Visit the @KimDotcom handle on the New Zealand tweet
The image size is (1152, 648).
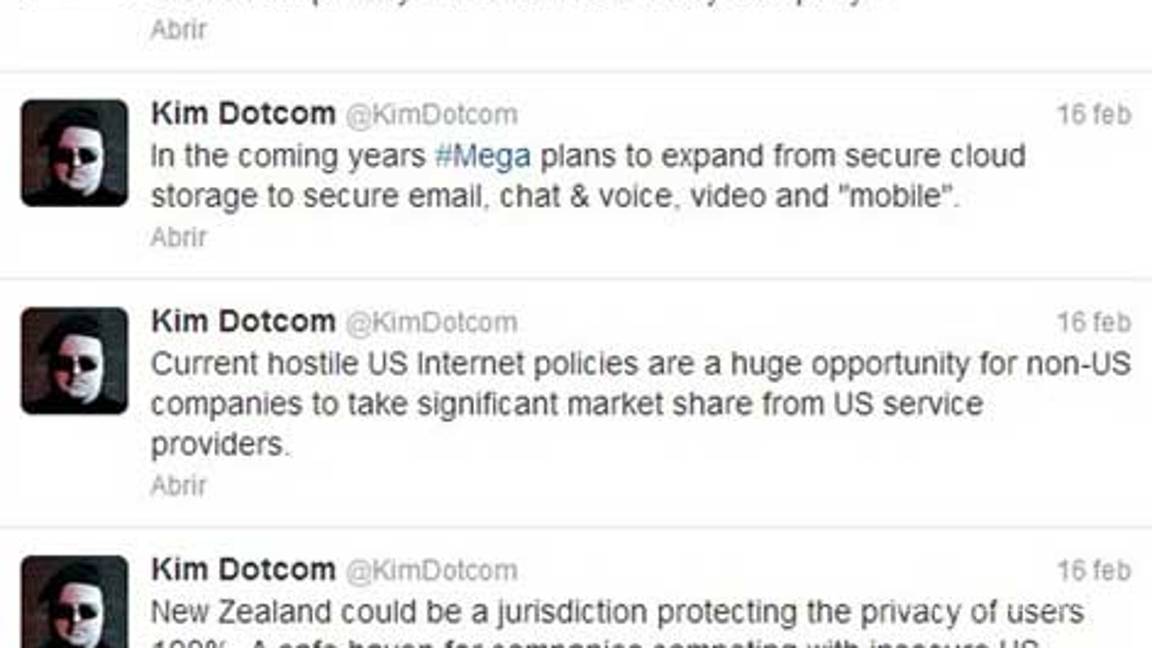431,571
